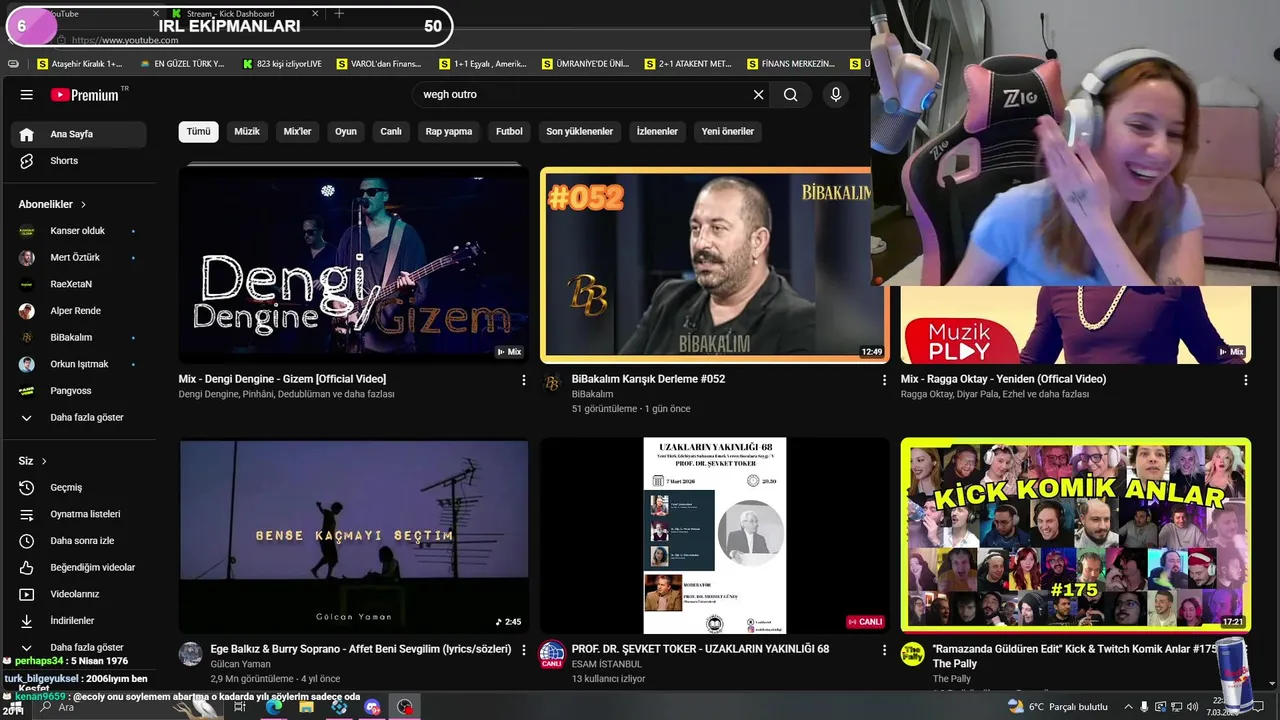The height and width of the screenshot is (720, 1280).
Task: Play Bense Kaçmayı Seçtim thumbnail
Action: point(354,535)
